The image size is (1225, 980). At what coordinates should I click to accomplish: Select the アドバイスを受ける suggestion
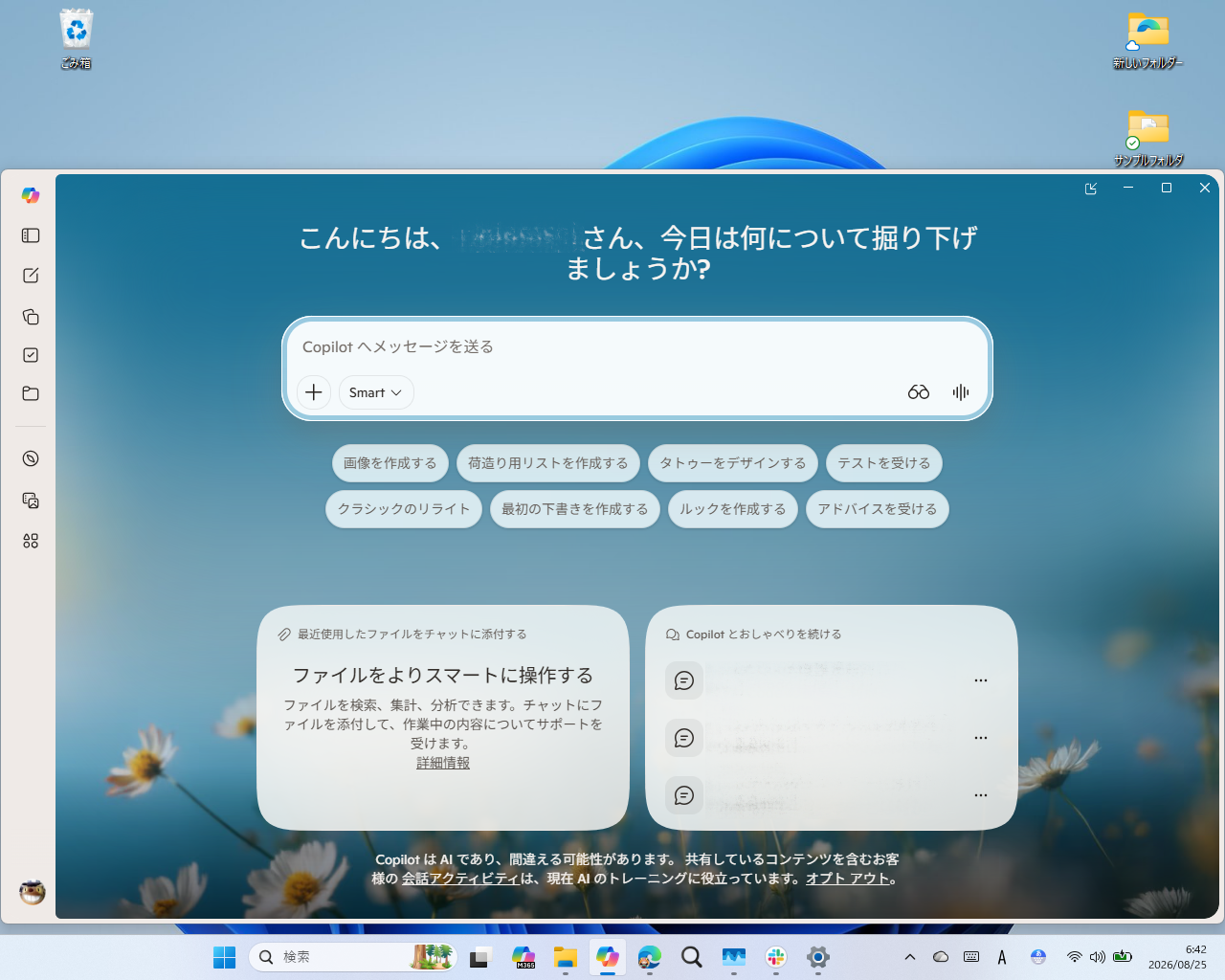(878, 509)
